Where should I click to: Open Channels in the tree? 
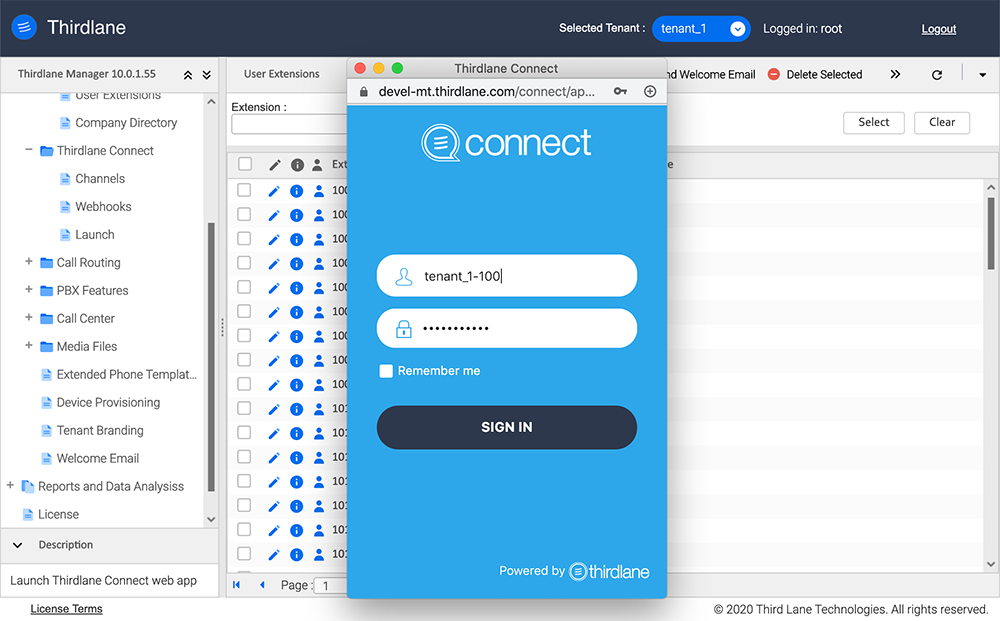pos(99,179)
